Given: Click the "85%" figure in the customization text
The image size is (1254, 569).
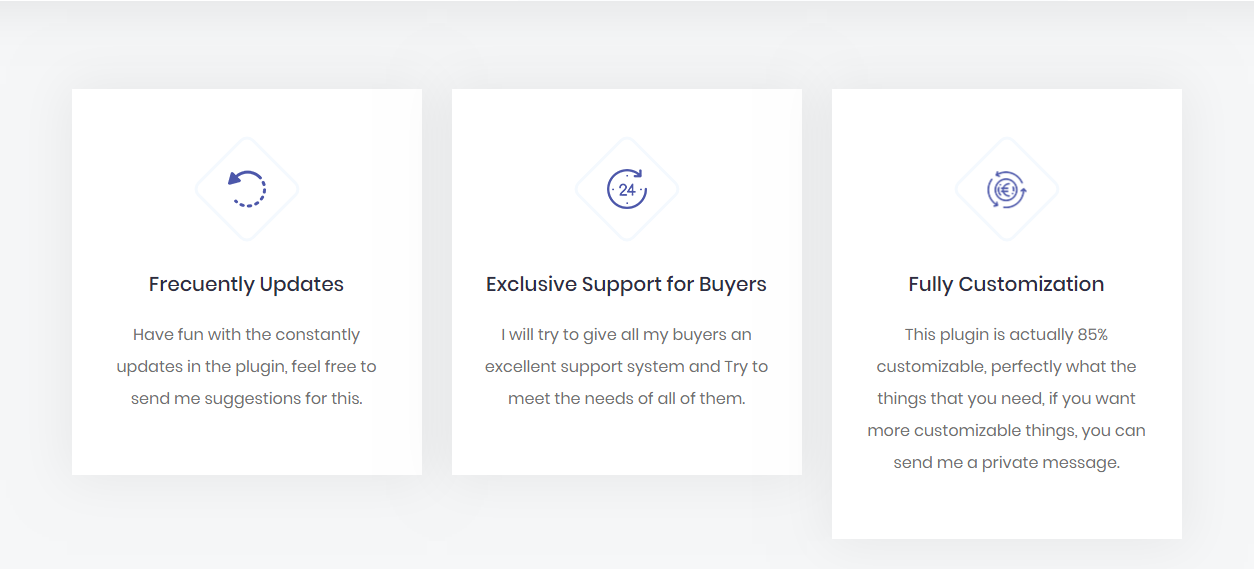Looking at the screenshot, I should click(x=1092, y=334).
